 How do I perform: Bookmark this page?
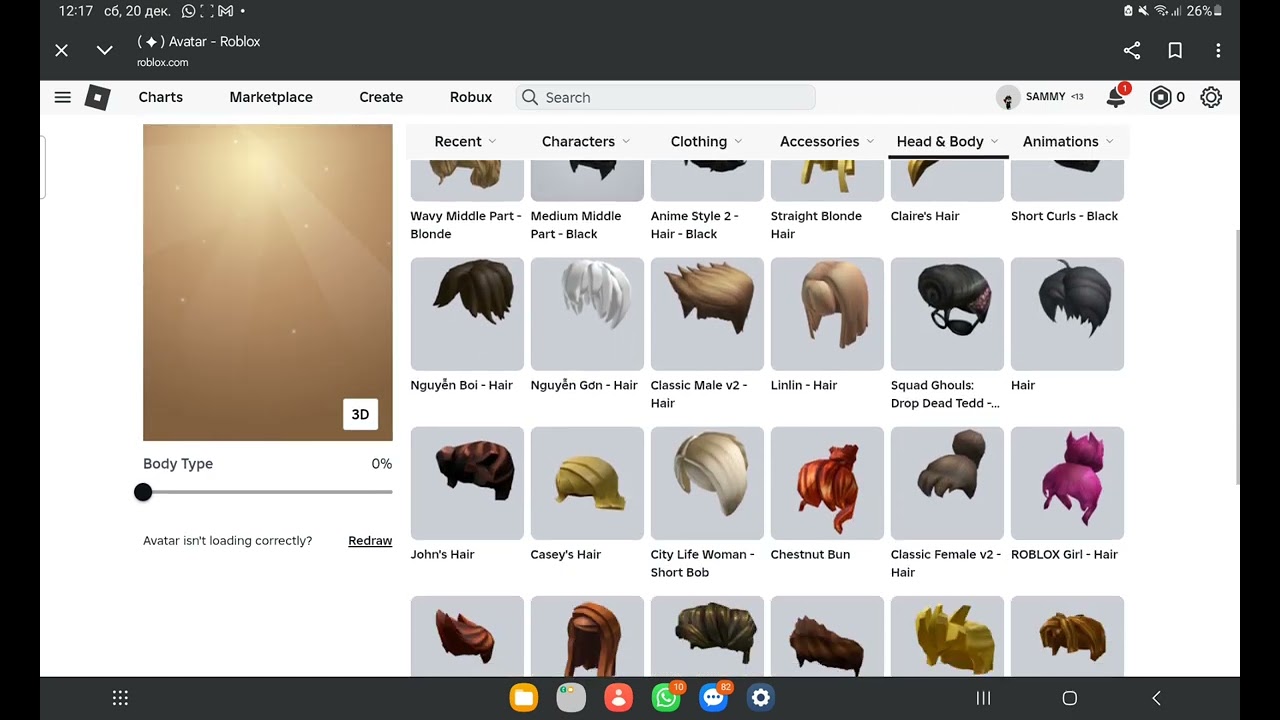pos(1175,50)
